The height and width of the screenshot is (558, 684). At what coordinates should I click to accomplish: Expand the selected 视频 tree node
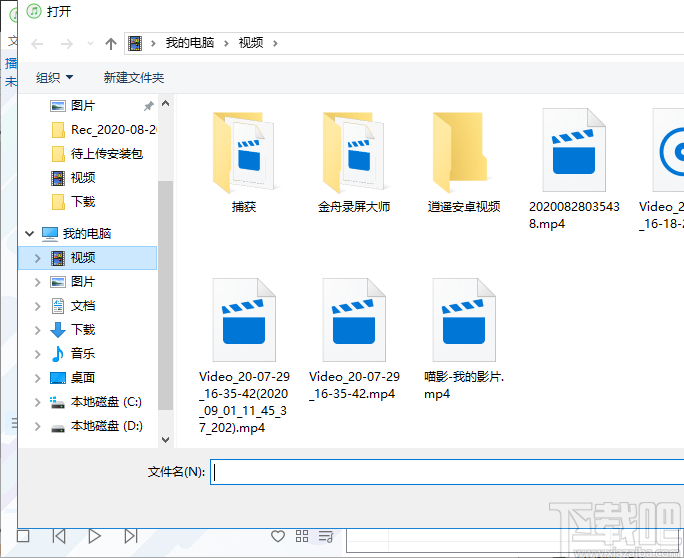(38, 258)
